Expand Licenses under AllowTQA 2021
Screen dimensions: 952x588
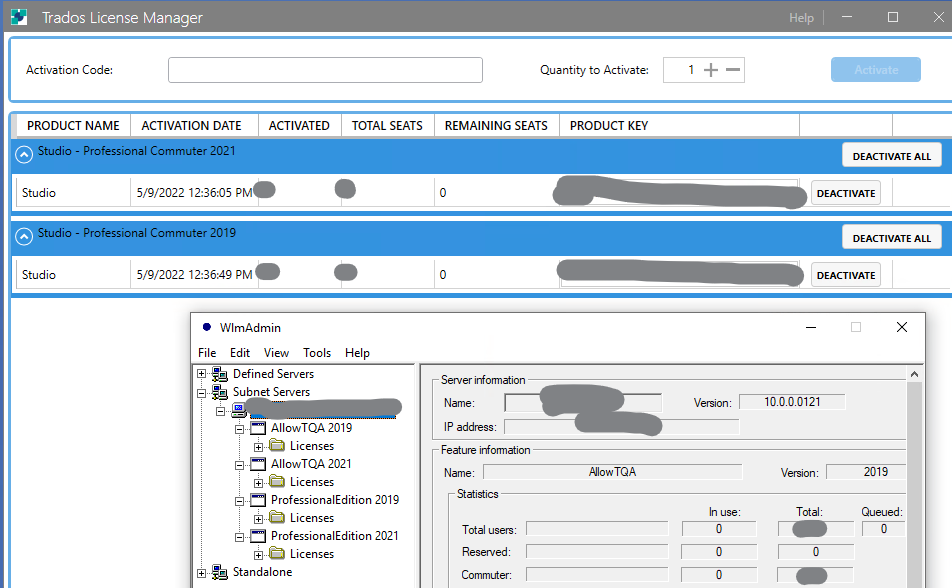point(259,484)
